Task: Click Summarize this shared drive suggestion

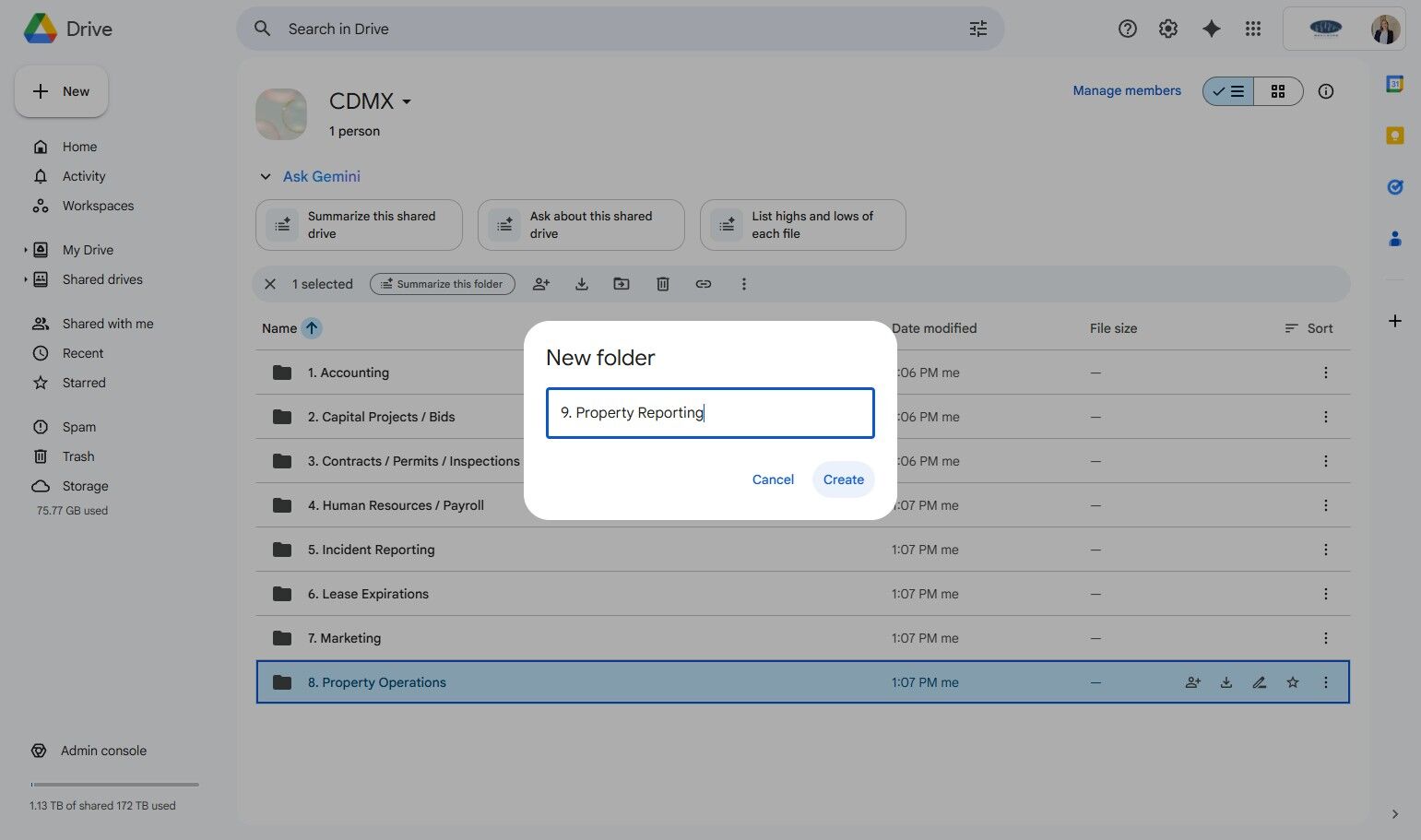Action: [x=359, y=225]
